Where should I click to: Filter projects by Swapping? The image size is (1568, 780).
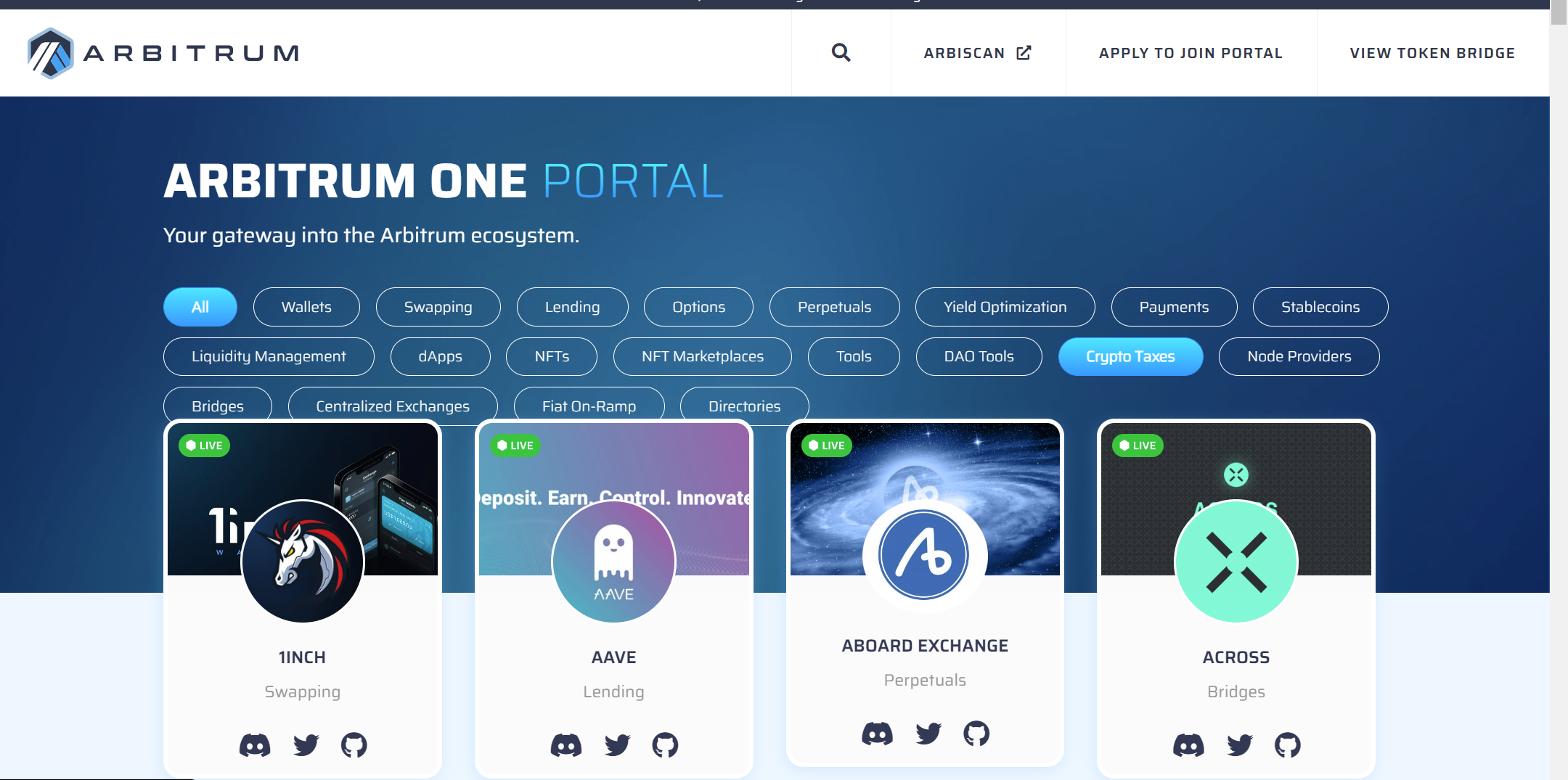[x=438, y=307]
